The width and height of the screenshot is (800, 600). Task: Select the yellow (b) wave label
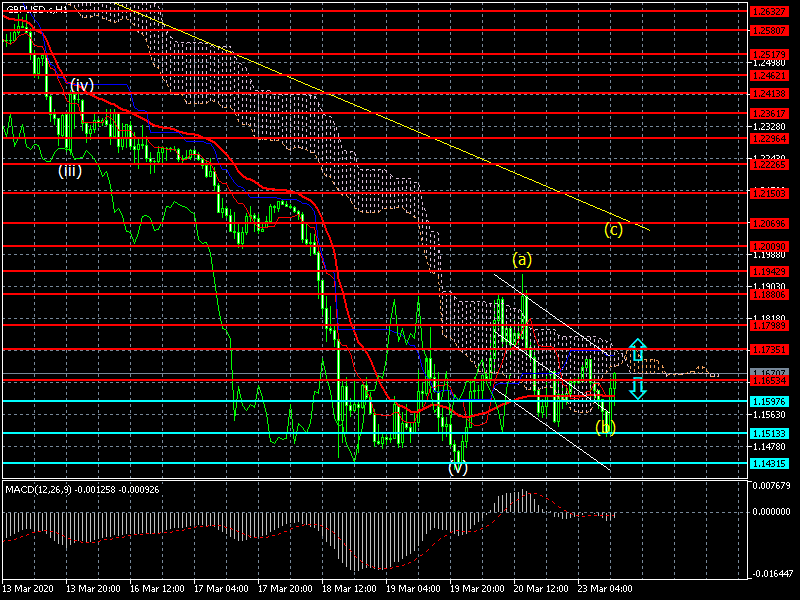606,427
